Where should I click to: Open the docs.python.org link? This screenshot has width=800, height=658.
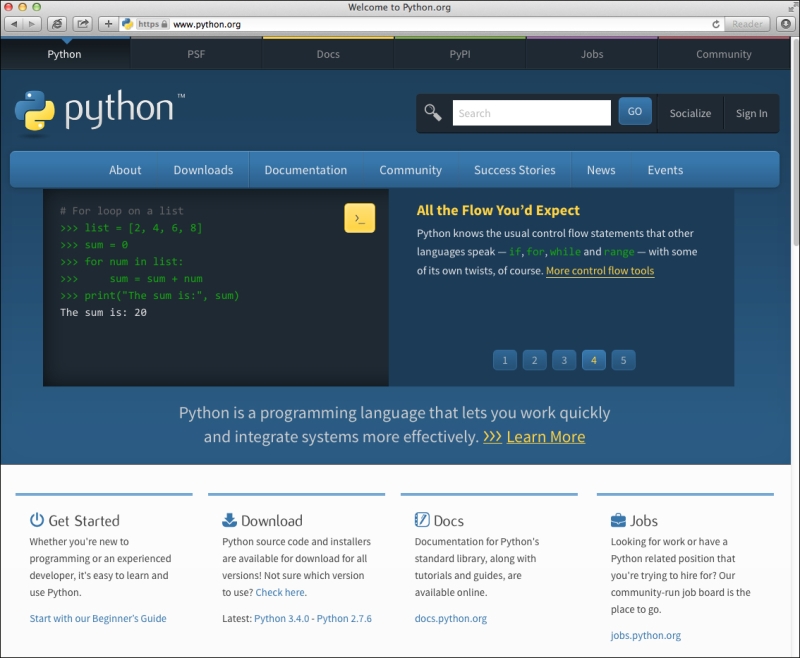[451, 618]
